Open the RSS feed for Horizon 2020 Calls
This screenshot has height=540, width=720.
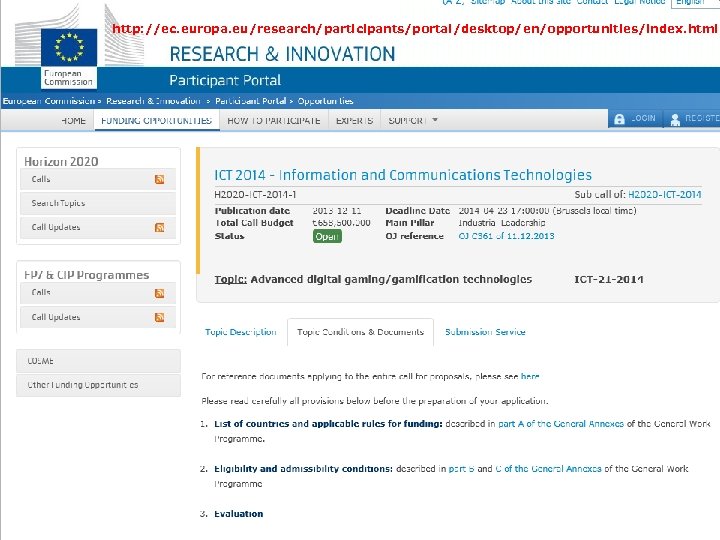[x=159, y=179]
